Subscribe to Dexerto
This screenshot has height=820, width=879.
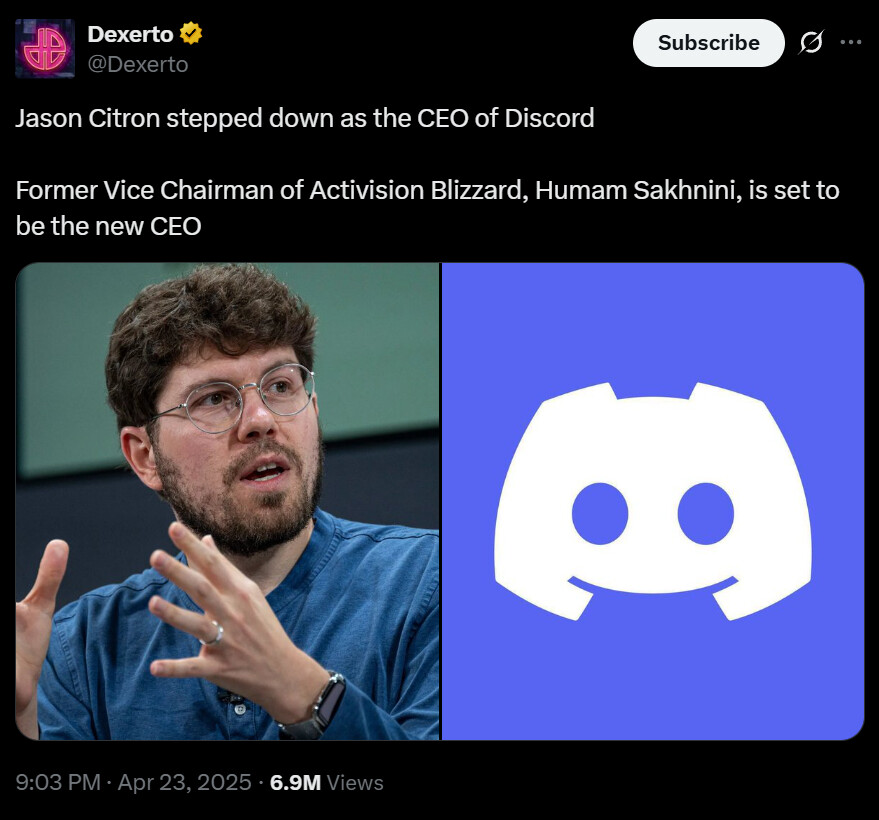[709, 43]
